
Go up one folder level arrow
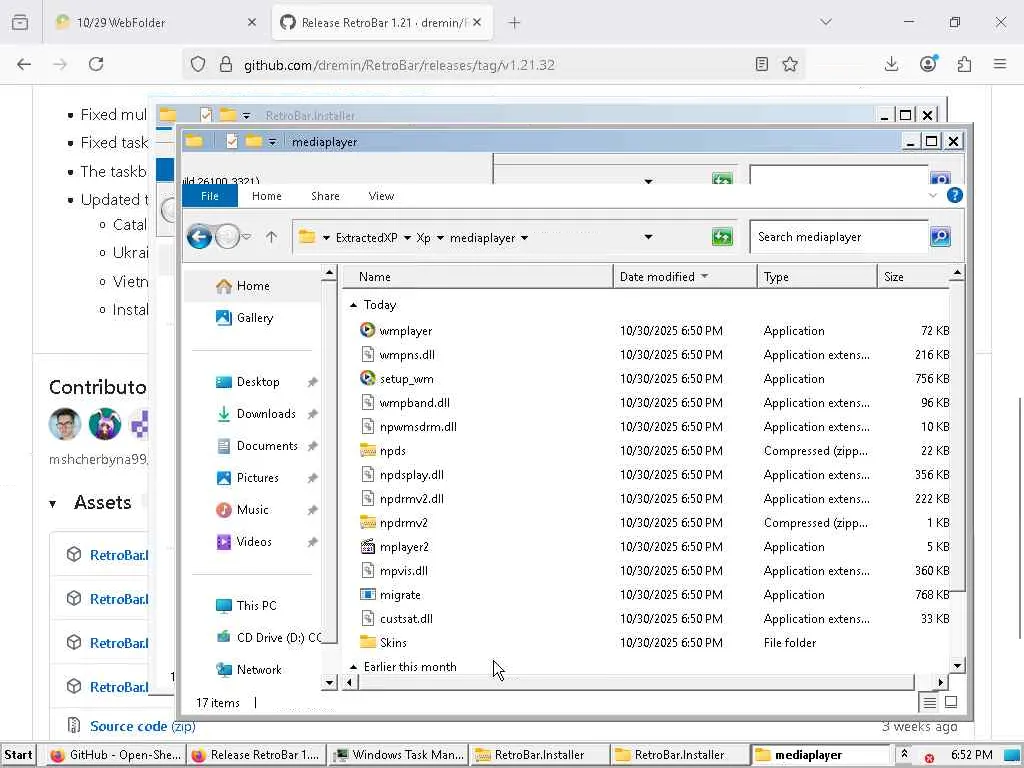pyautogui.click(x=272, y=237)
